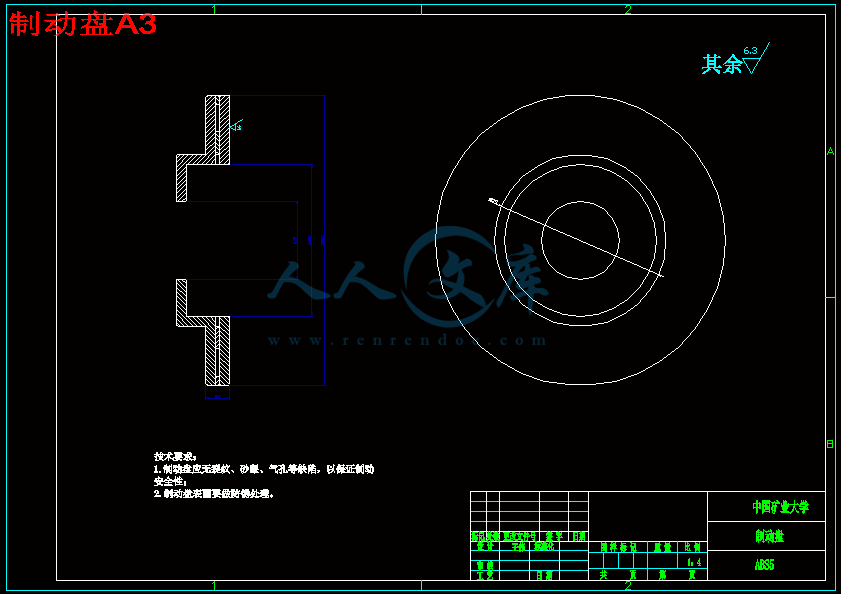Select the "设计" label in title block
Image resolution: width=841 pixels, height=594 pixels.
[x=485, y=546]
